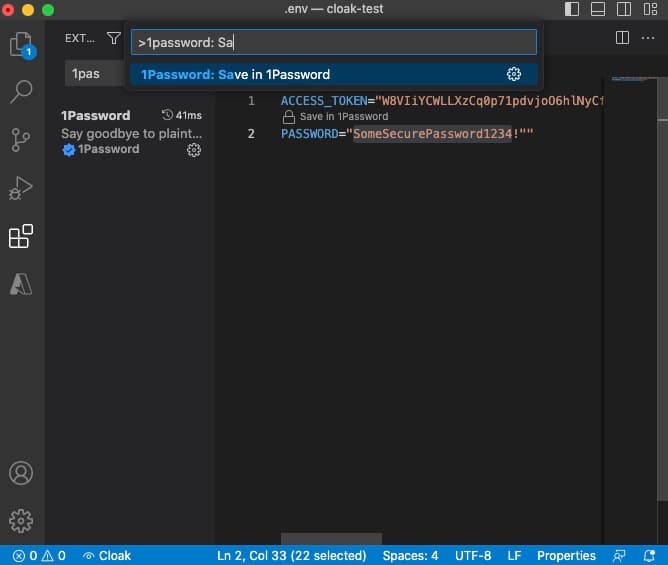The image size is (668, 565).
Task: Open the Azure view icon
Action: coord(20,284)
